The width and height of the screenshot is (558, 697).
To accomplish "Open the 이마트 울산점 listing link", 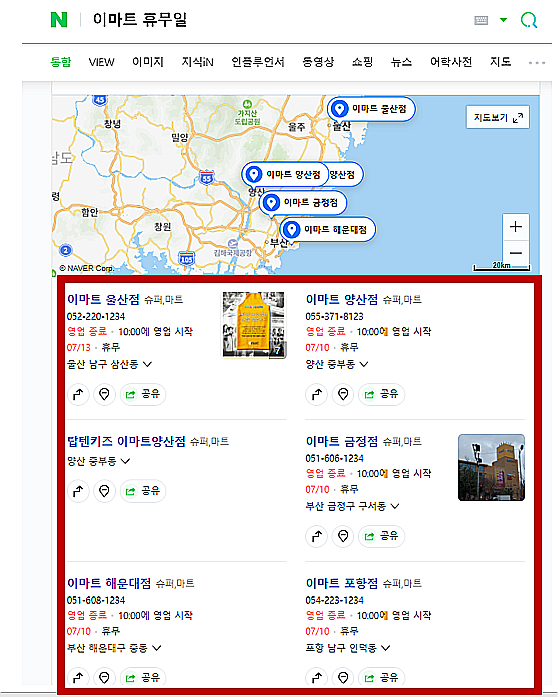I will pos(103,299).
